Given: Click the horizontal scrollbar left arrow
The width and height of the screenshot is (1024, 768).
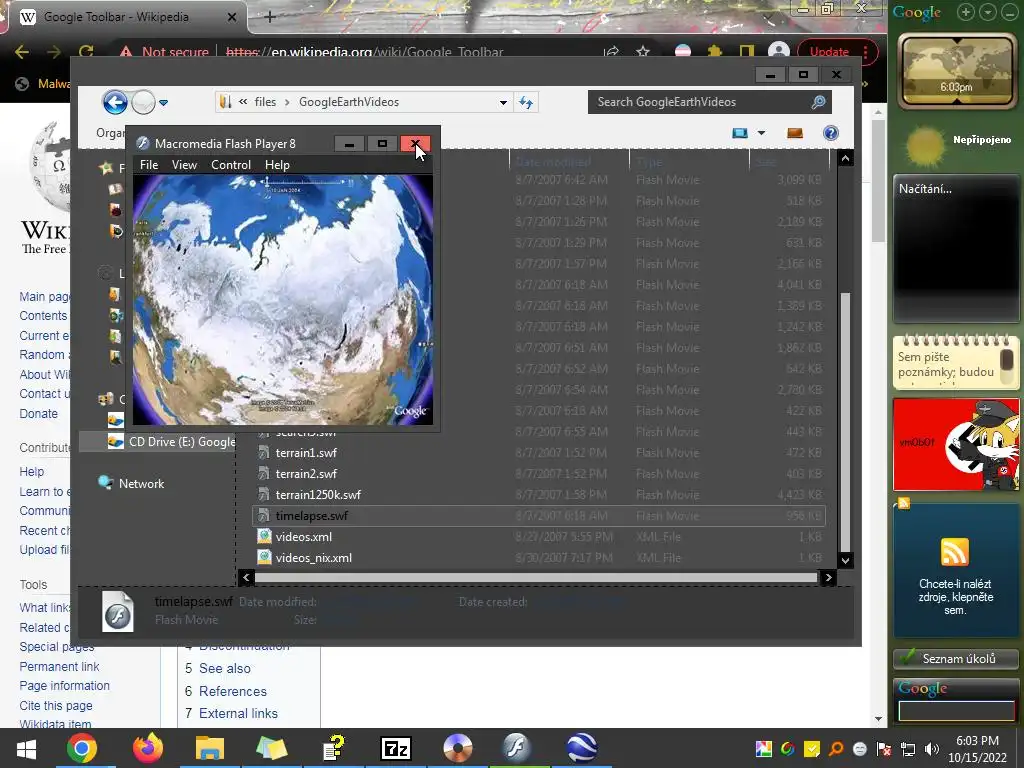Looking at the screenshot, I should coord(246,577).
